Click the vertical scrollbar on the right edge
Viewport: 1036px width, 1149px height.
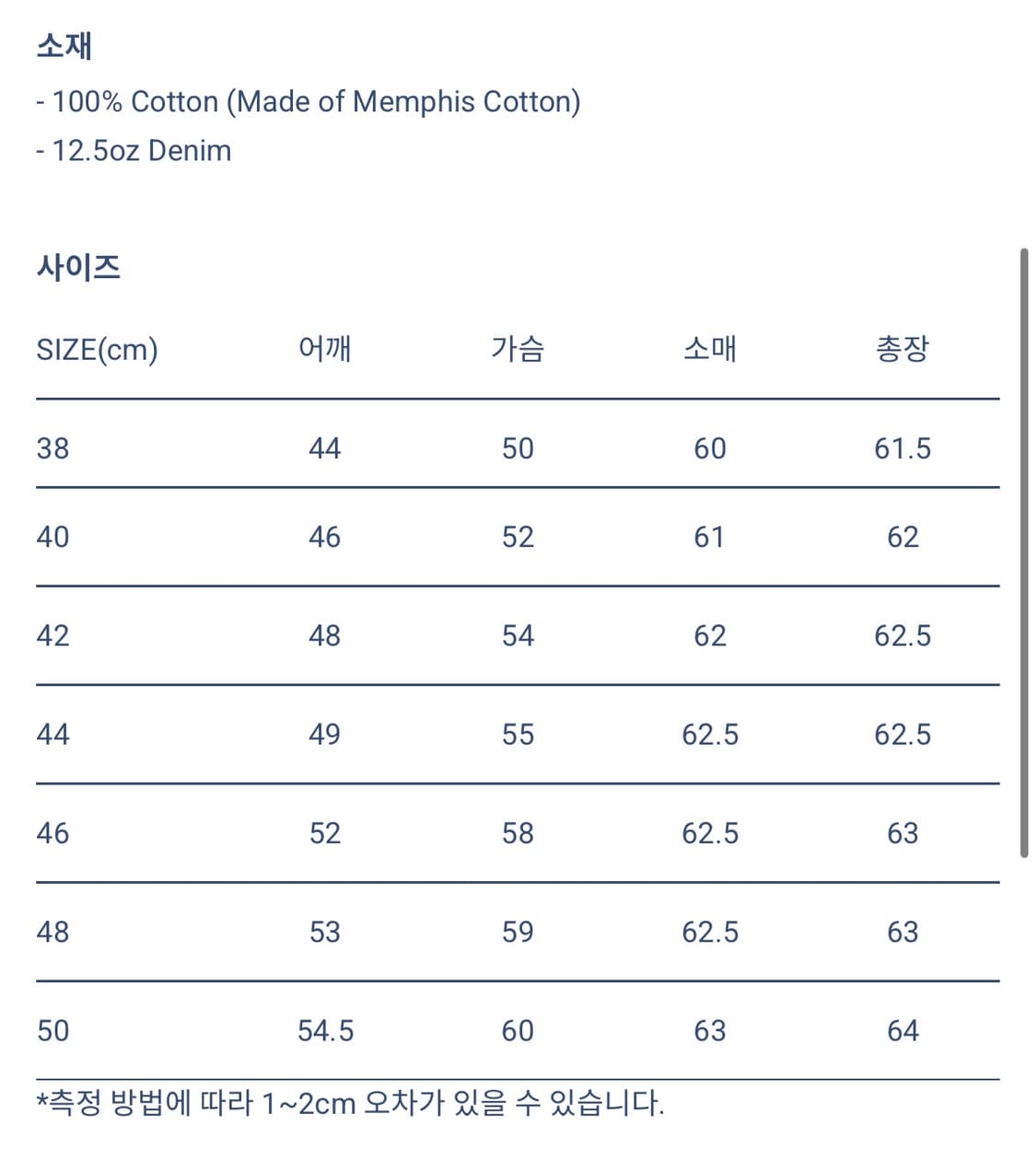pos(1023,552)
